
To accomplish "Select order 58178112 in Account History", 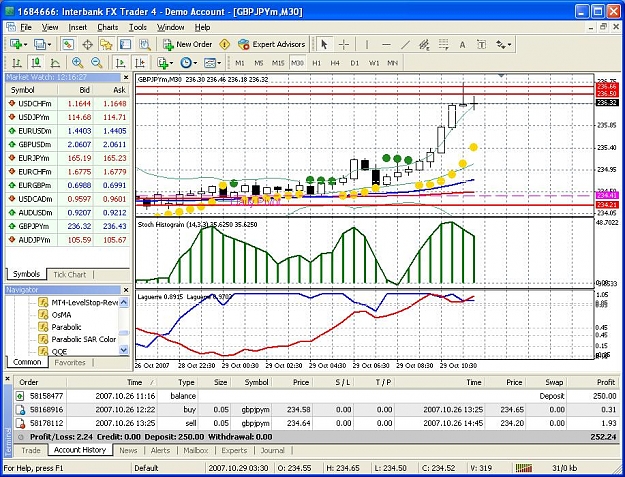I will (316, 423).
